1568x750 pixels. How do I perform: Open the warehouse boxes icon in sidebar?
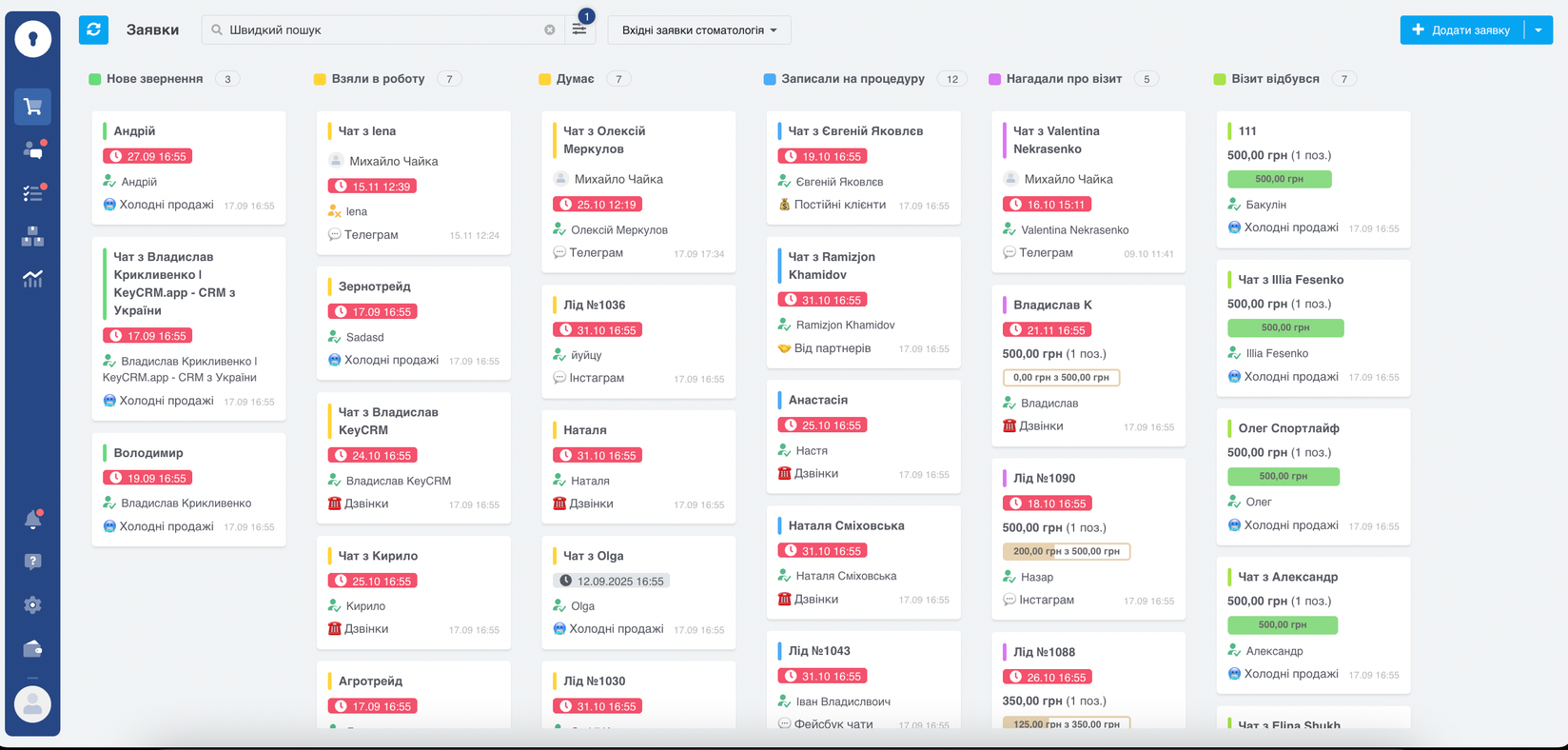click(x=32, y=236)
